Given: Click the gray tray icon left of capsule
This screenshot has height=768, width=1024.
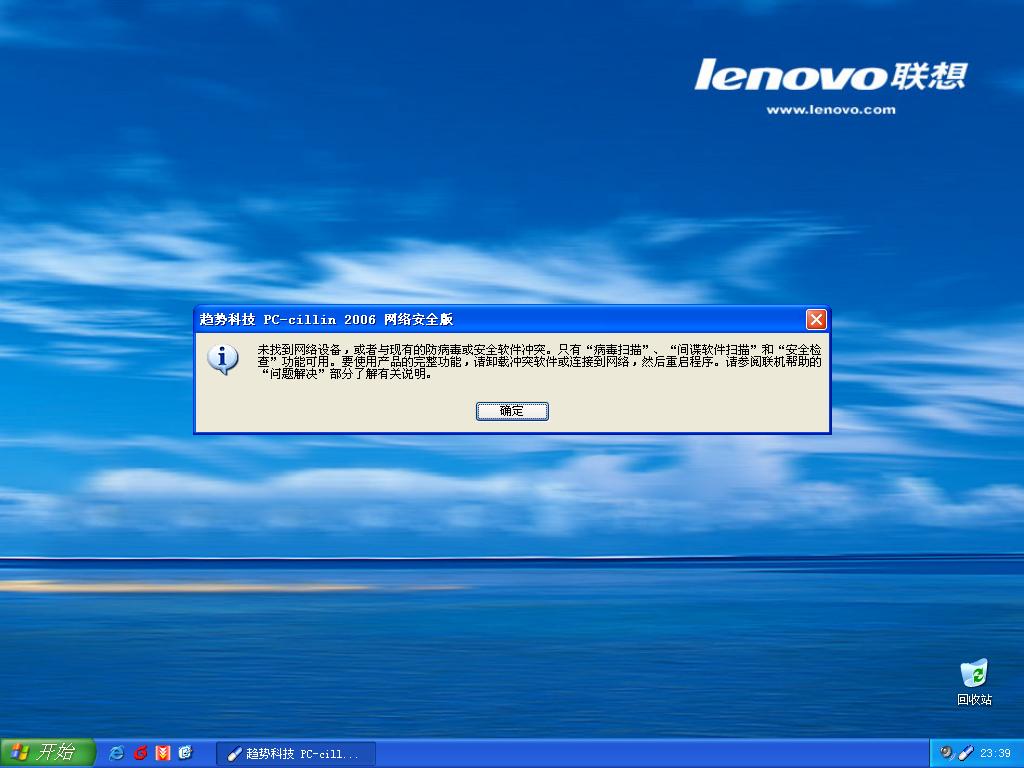Looking at the screenshot, I should [946, 753].
